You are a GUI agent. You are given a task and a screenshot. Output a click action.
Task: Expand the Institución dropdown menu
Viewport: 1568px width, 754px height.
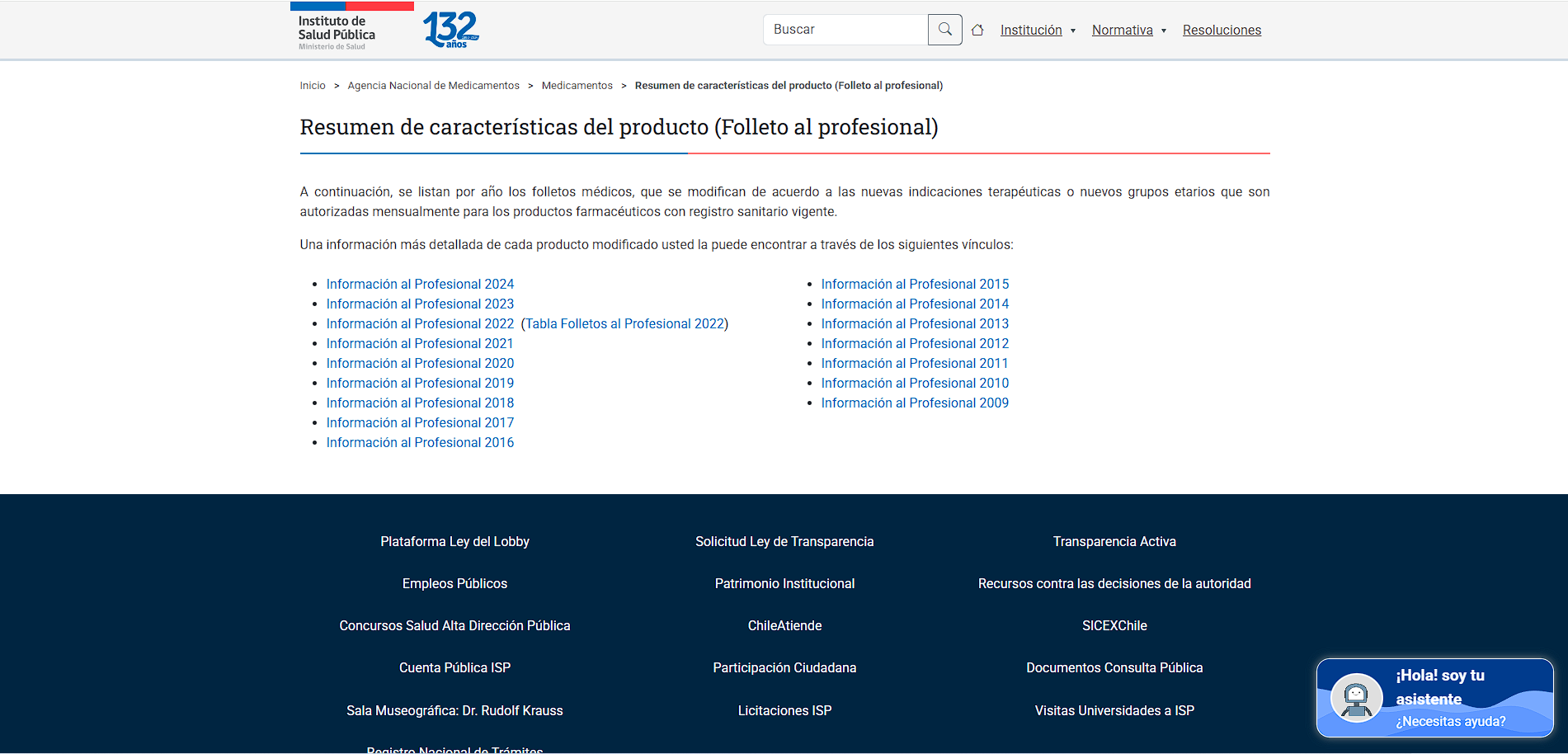click(x=1037, y=31)
